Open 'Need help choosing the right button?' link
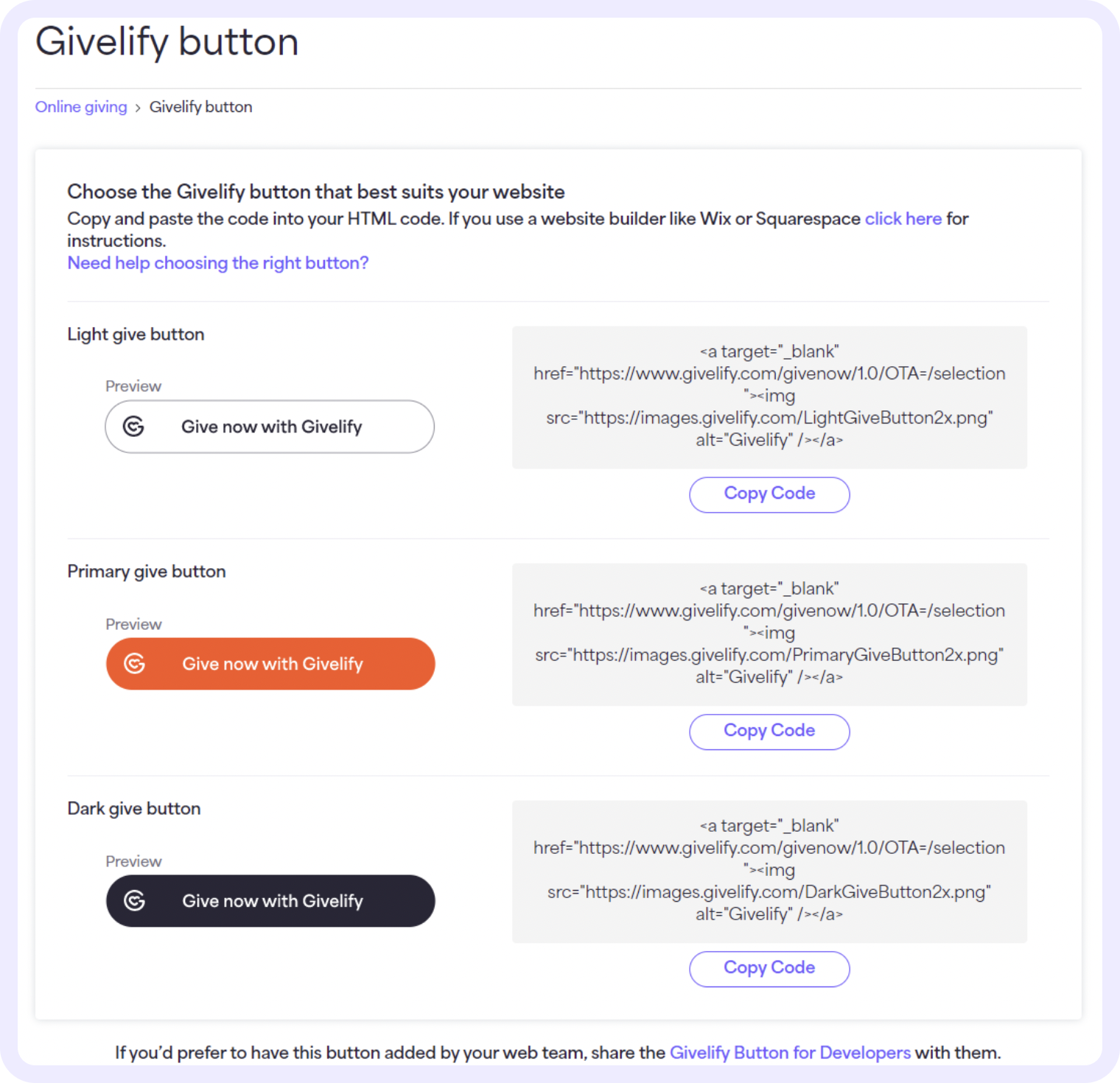 click(x=218, y=263)
